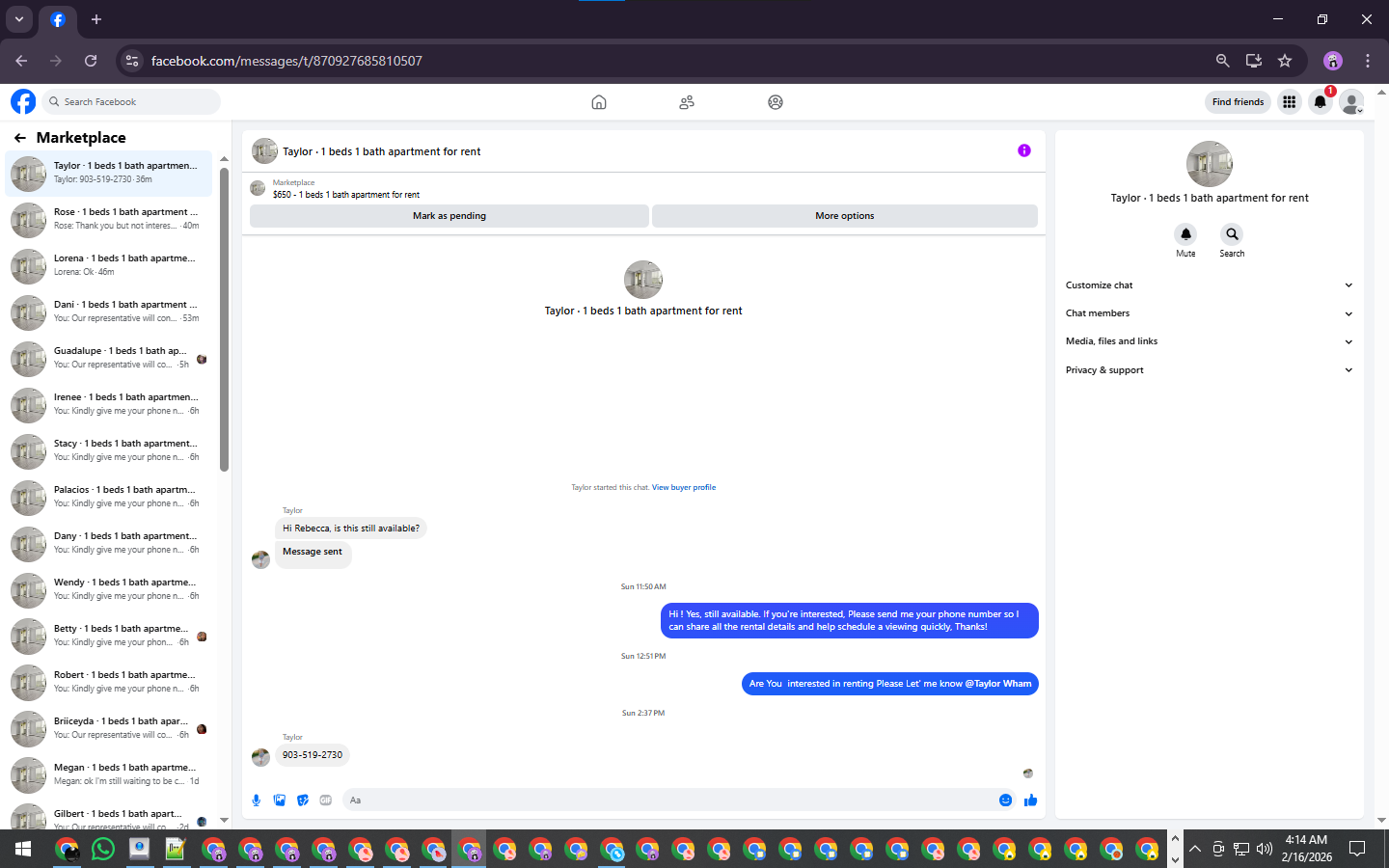This screenshot has width=1389, height=868.
Task: Show hidden system tray icons
Action: tap(1195, 850)
